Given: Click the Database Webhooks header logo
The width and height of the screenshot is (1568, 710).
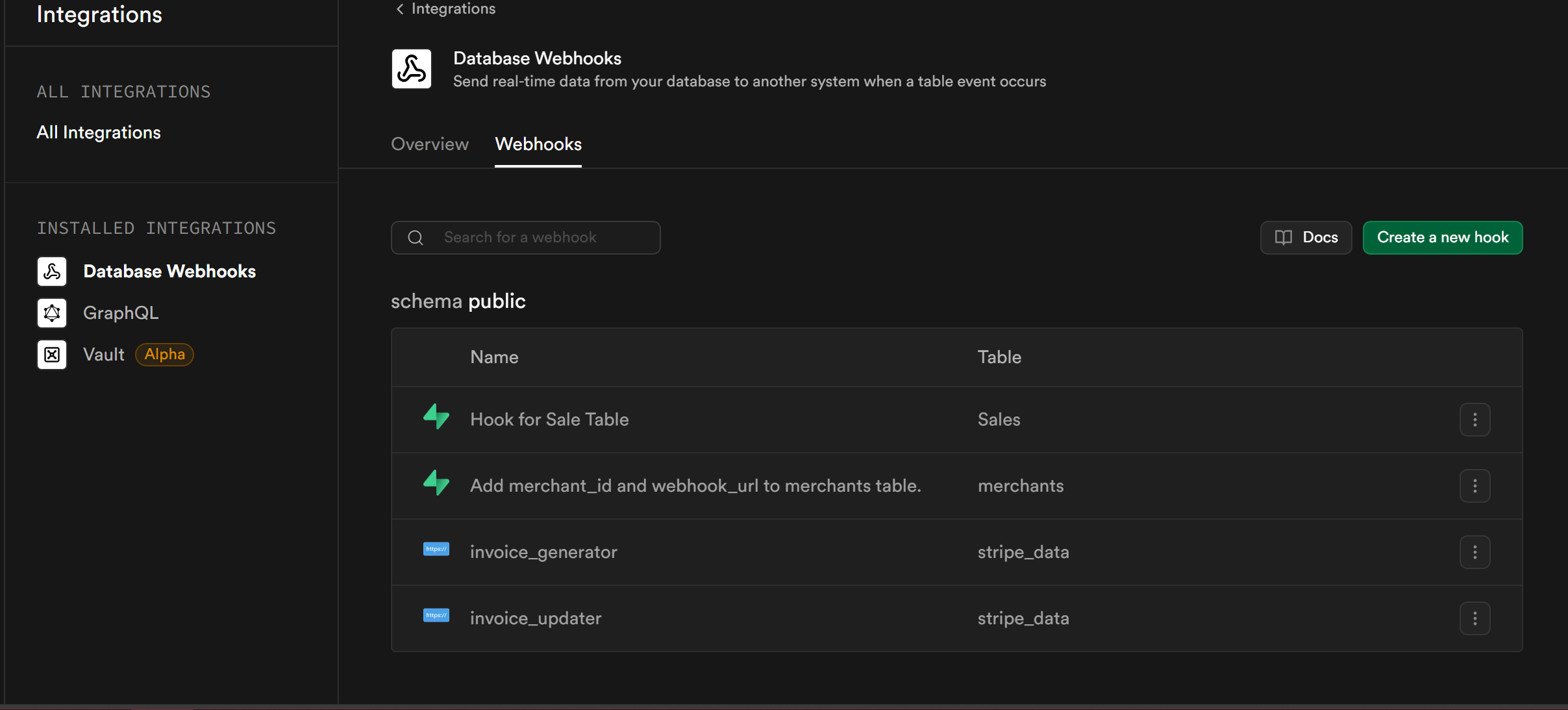Looking at the screenshot, I should (x=412, y=69).
